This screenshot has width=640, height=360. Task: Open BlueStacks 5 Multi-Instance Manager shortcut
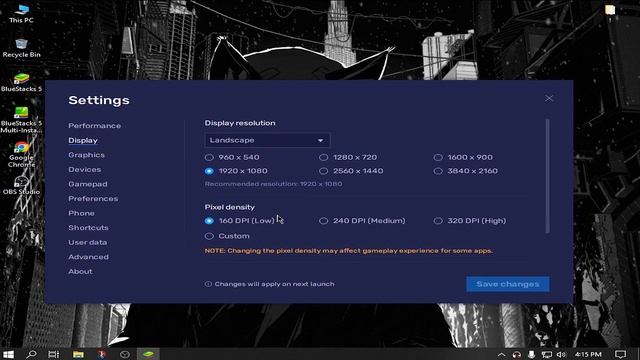pos(21,120)
